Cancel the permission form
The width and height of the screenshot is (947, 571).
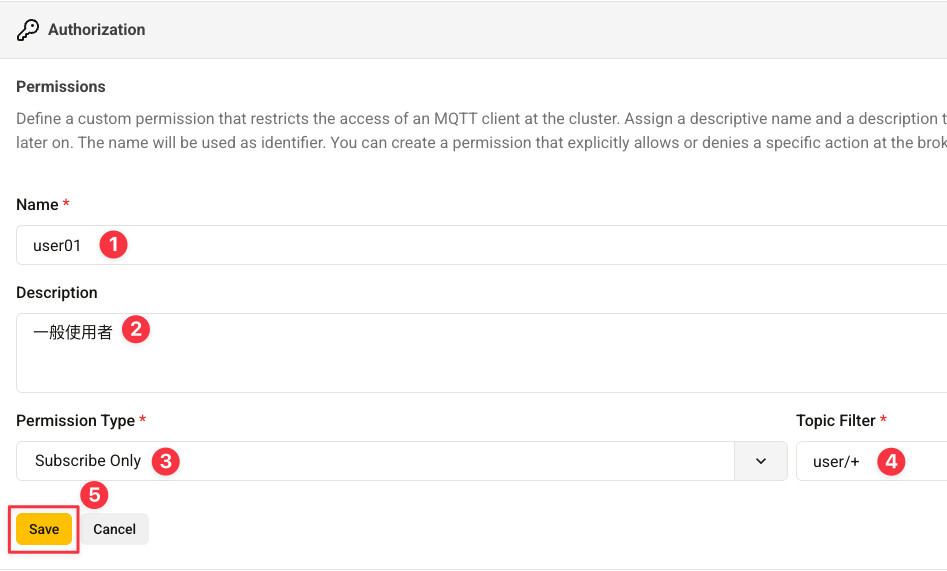pyautogui.click(x=114, y=529)
